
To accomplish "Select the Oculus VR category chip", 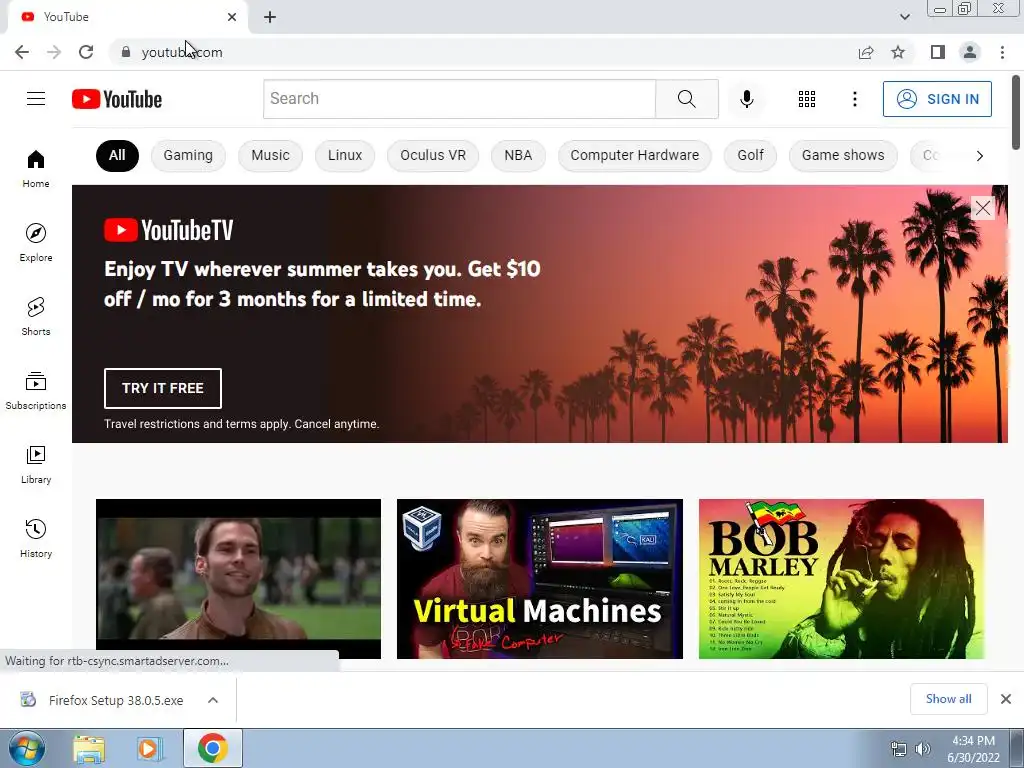I will 433,155.
